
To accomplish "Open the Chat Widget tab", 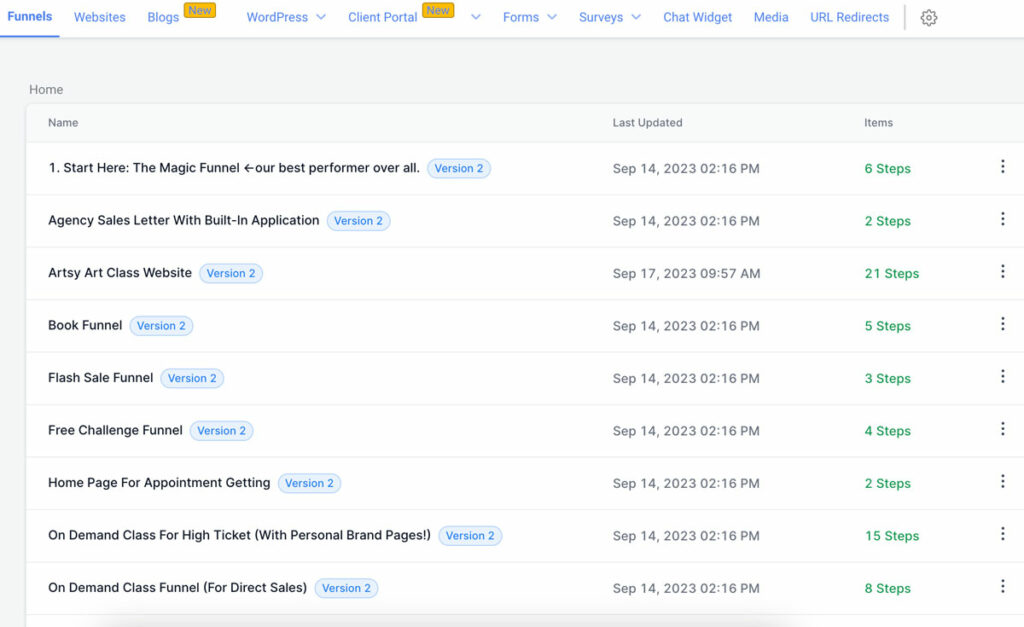I will [697, 17].
